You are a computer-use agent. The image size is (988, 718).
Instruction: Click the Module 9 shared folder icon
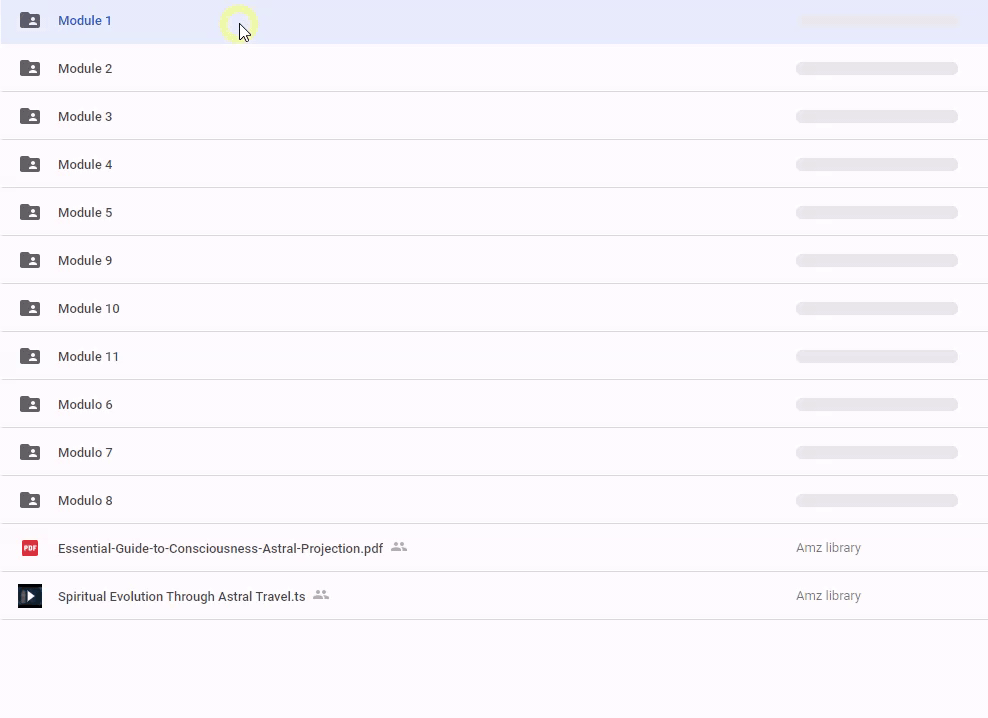coord(30,261)
